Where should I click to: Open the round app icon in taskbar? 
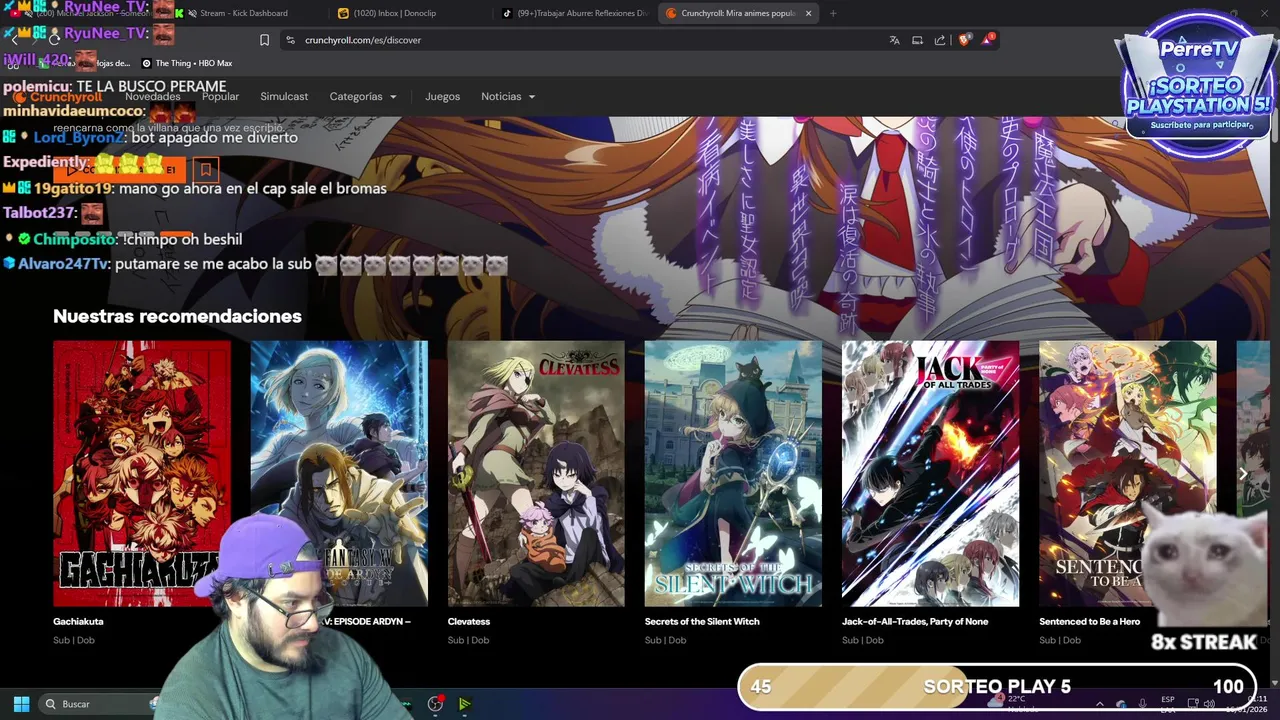point(435,704)
